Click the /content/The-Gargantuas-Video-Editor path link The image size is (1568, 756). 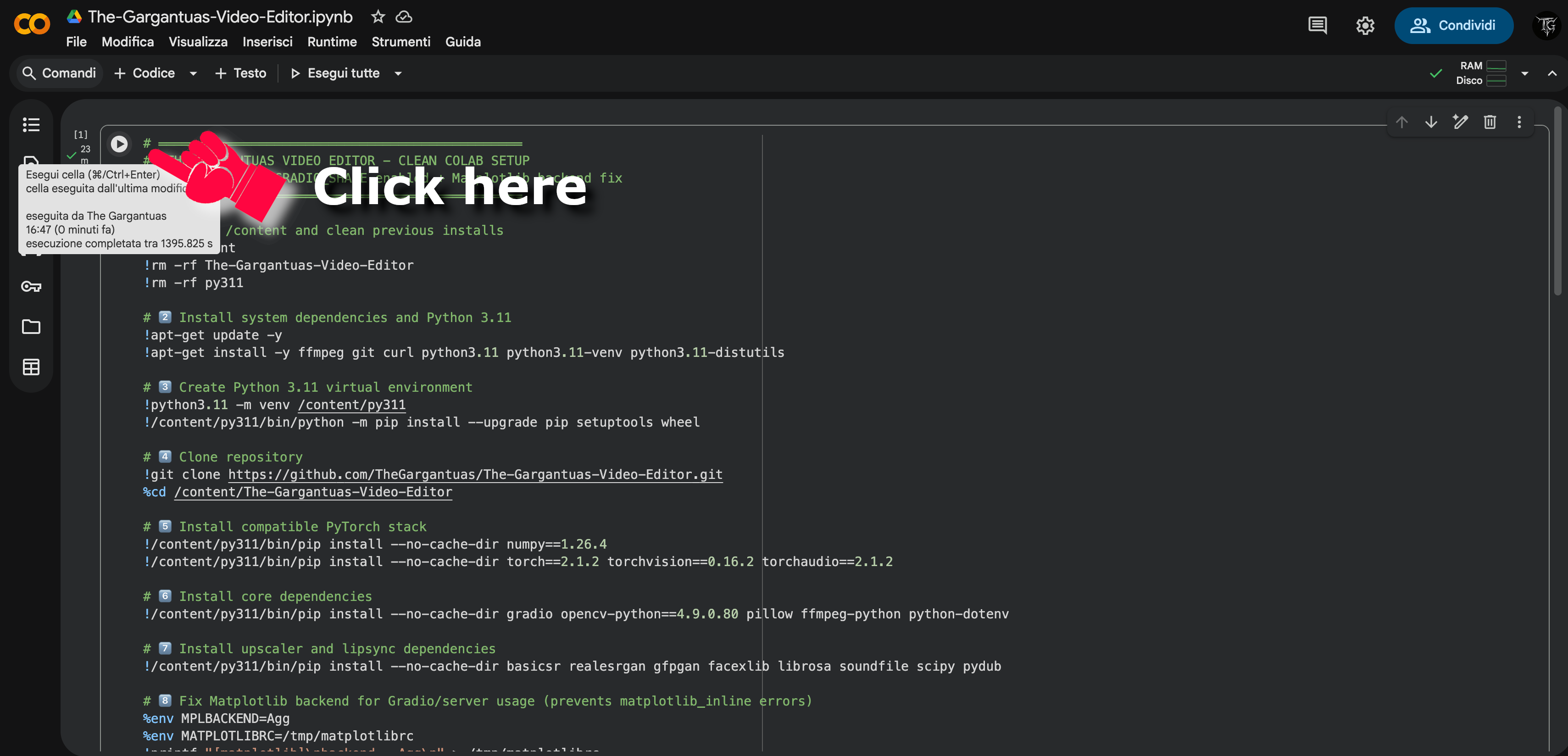pos(313,492)
